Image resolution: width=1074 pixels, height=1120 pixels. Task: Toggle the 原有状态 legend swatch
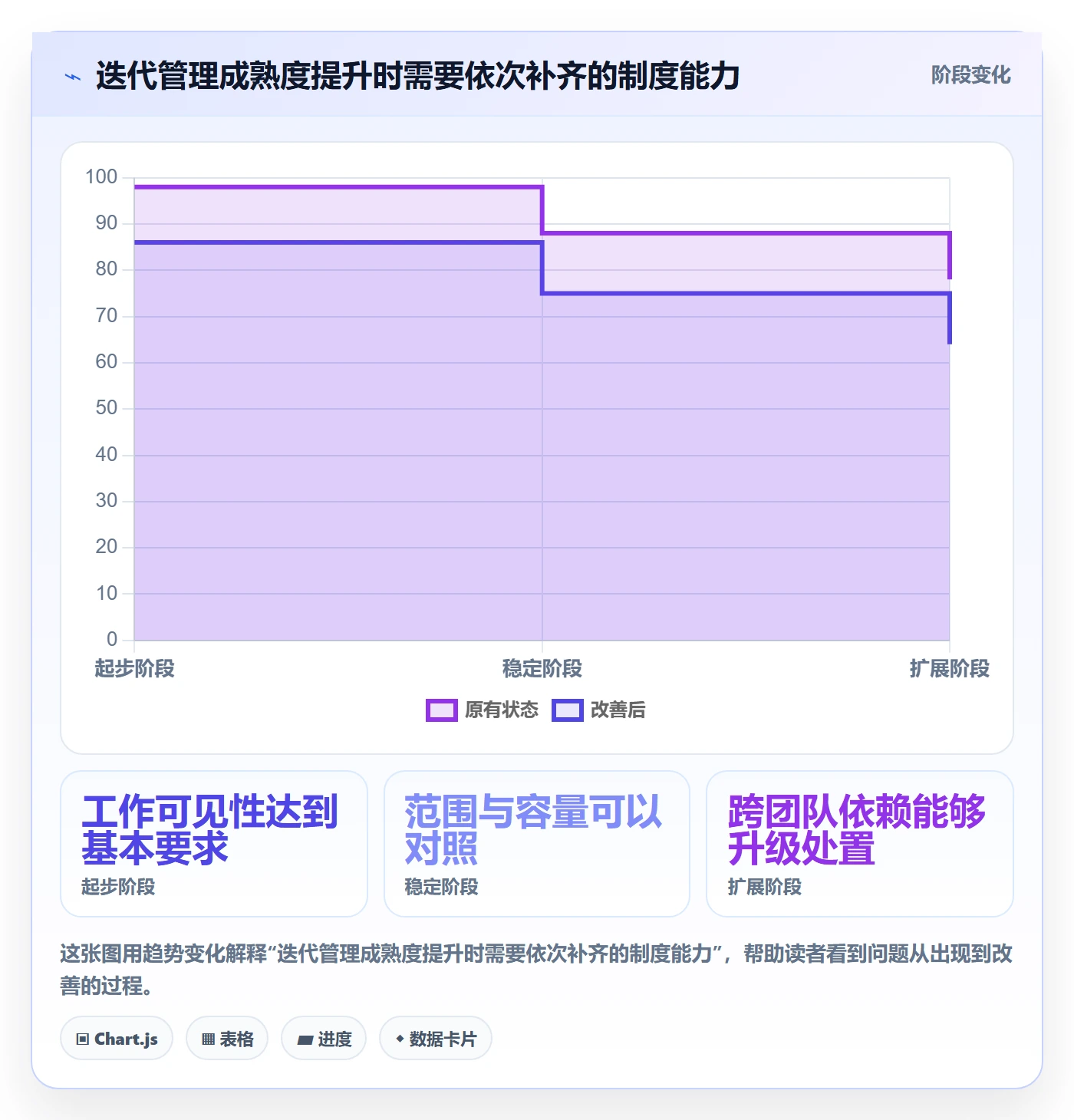pyautogui.click(x=441, y=710)
